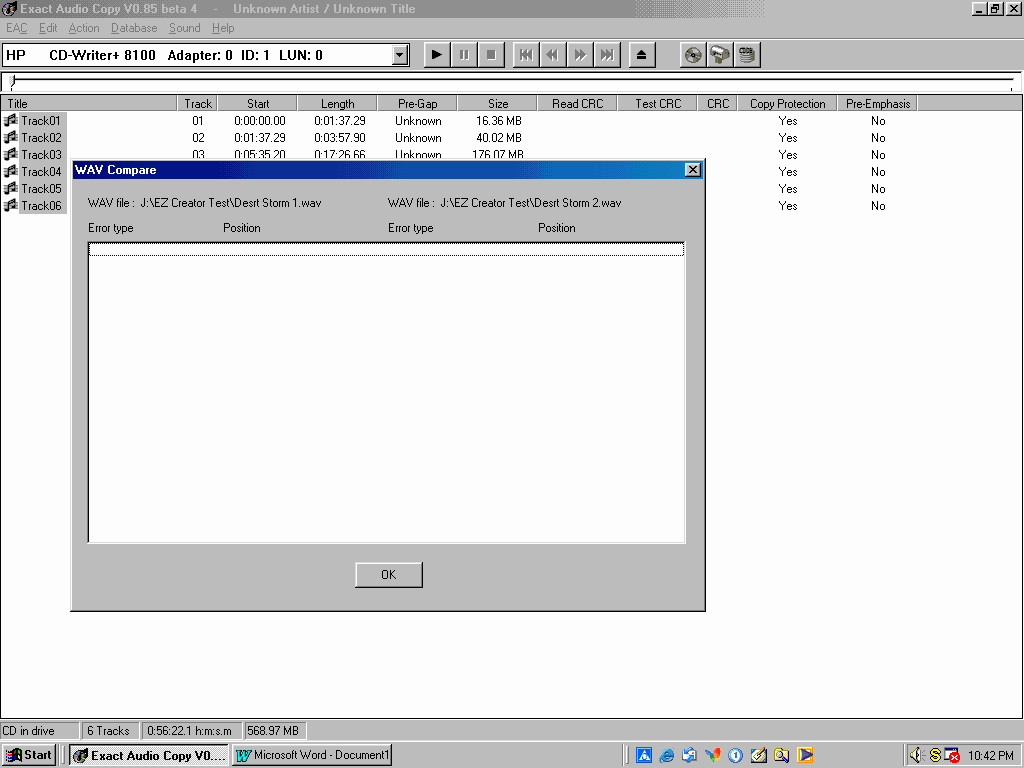Close the WAV Compare dialog
The image size is (1024, 768).
tap(692, 170)
